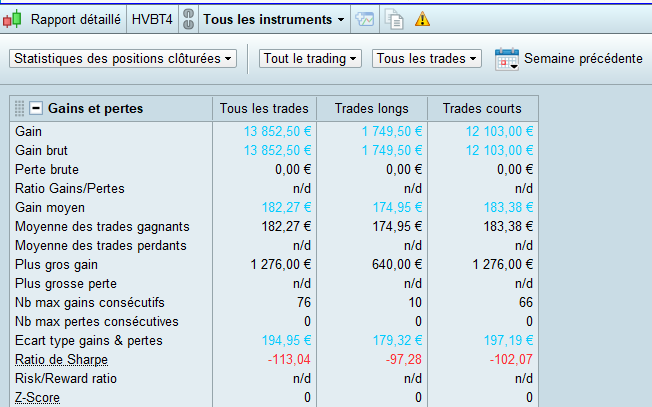Viewport: 652px width, 407px height.
Task: Click the drag handle of the Gains et pertes panel
Action: tap(19, 109)
